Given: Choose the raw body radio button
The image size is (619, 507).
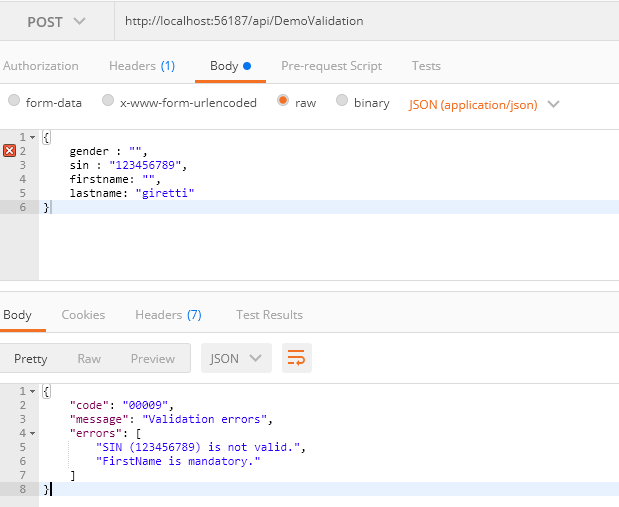Looking at the screenshot, I should (x=283, y=102).
